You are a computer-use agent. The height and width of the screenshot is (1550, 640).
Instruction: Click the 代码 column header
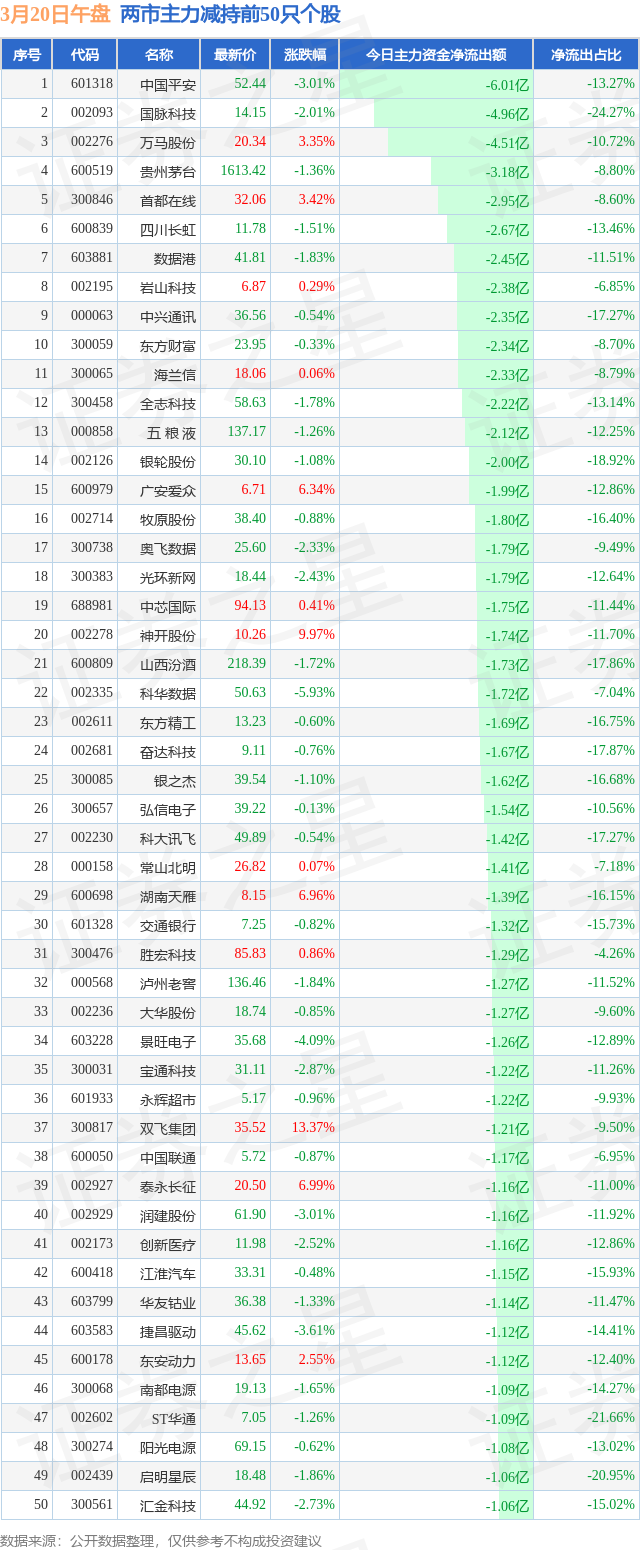[x=85, y=55]
